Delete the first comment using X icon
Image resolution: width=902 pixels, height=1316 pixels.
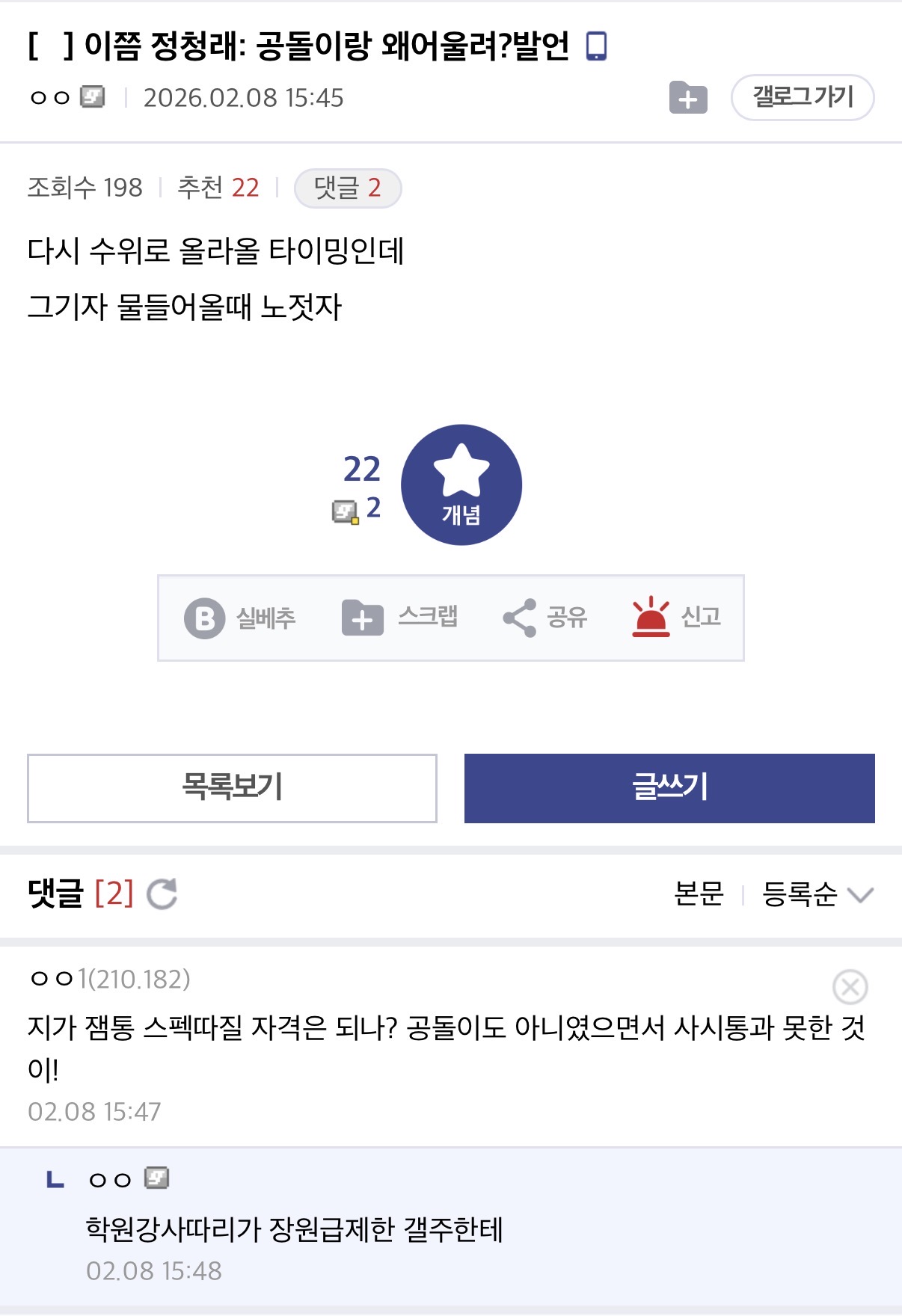click(x=850, y=987)
